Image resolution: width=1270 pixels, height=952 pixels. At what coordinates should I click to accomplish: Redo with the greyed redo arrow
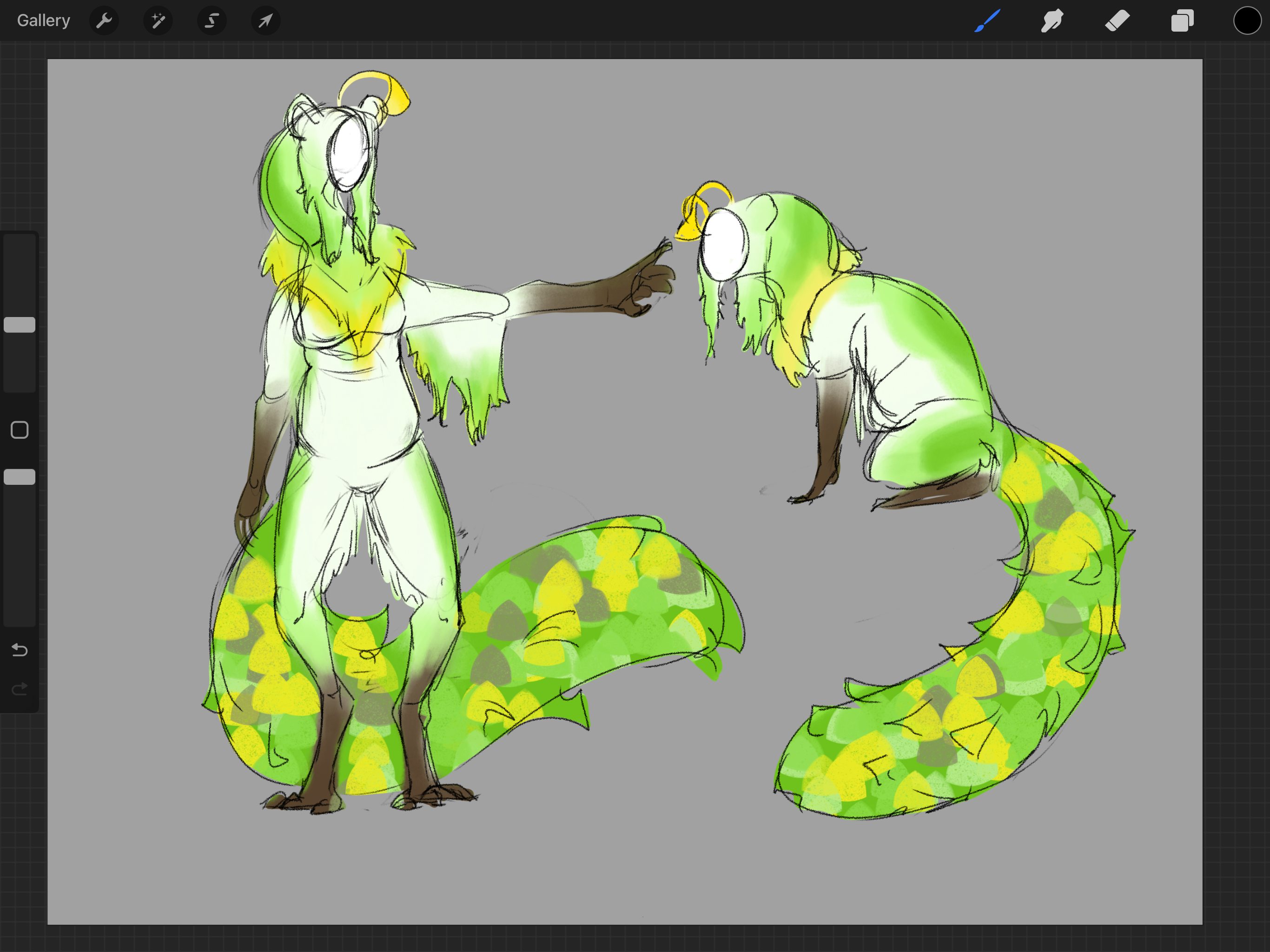pyautogui.click(x=20, y=688)
